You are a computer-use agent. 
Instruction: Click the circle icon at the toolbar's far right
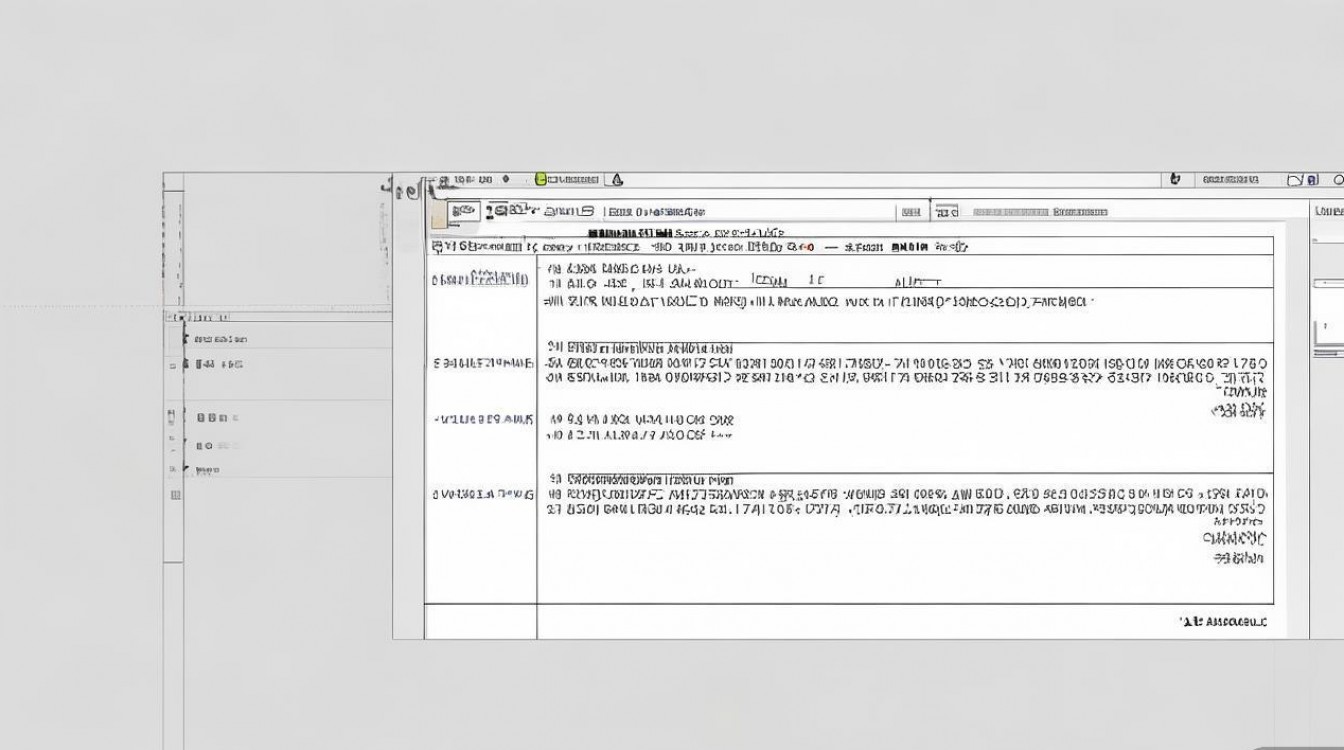pyautogui.click(x=1338, y=180)
